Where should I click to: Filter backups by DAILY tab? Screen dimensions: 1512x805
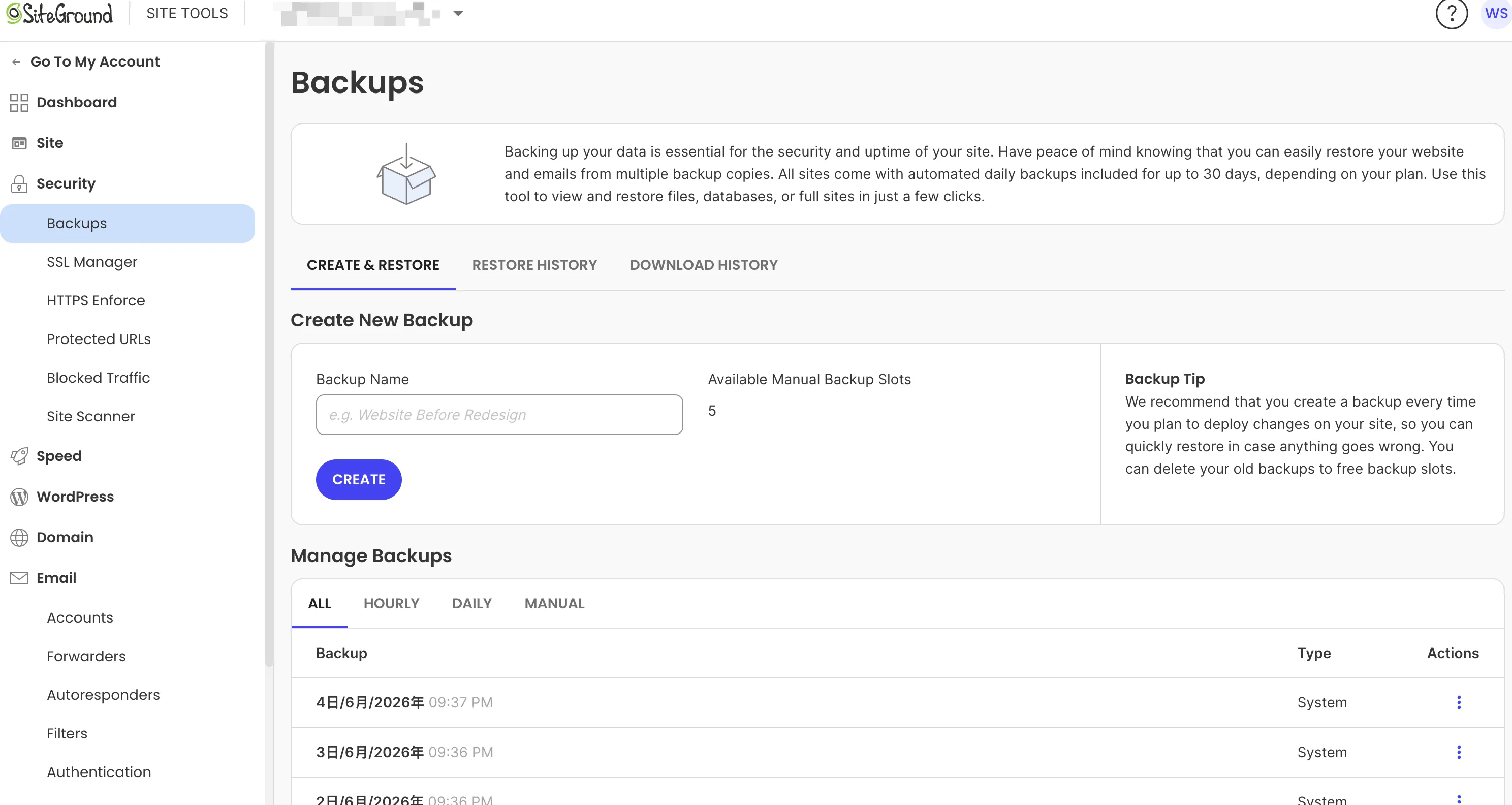tap(471, 604)
